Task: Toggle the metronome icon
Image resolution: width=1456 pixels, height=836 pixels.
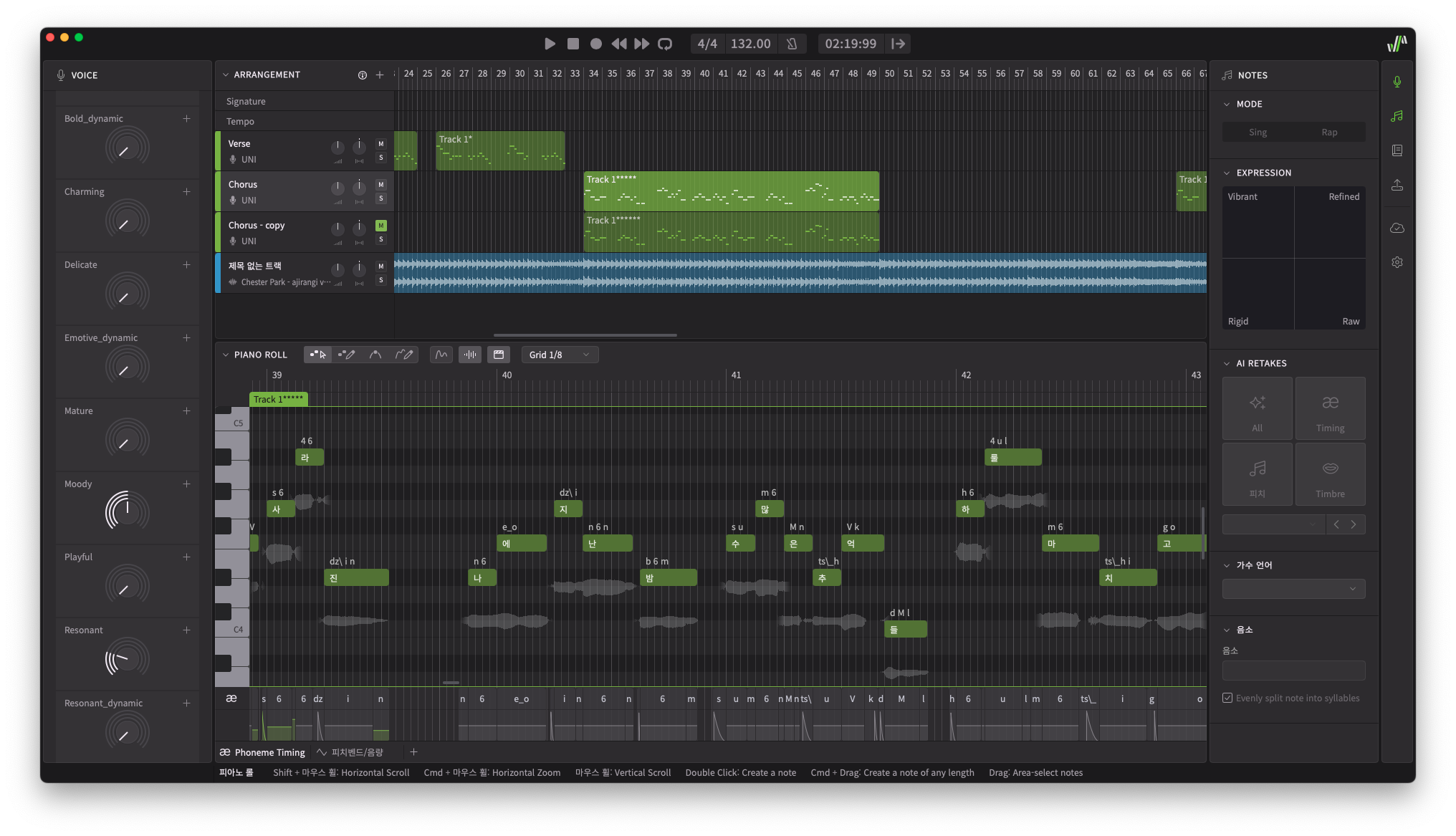Action: click(792, 44)
